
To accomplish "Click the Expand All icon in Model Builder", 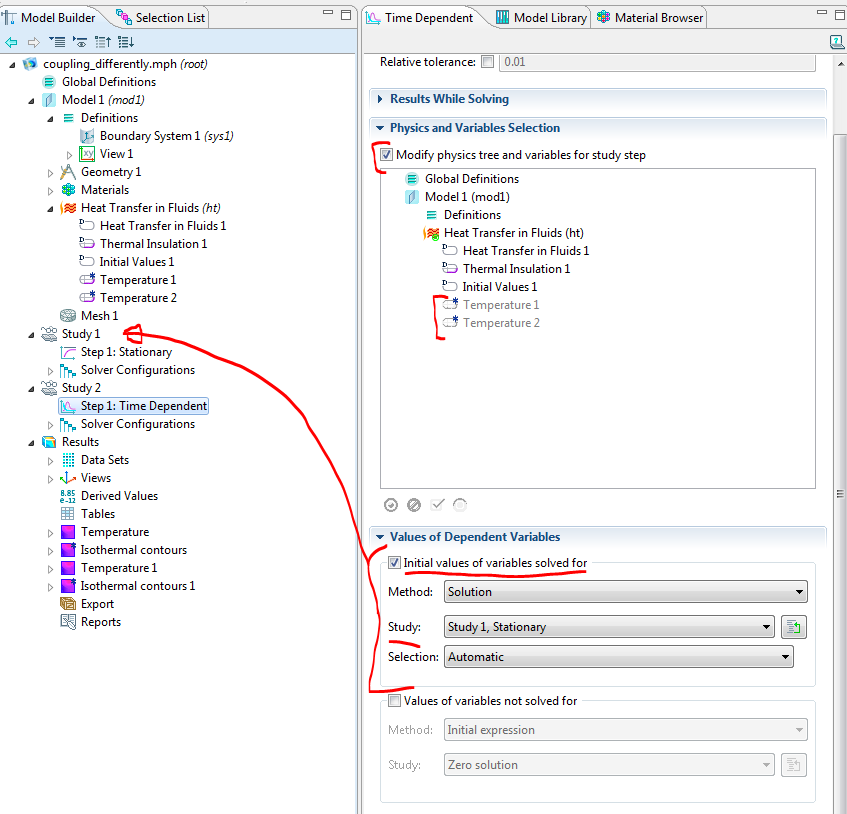I will pyautogui.click(x=126, y=42).
